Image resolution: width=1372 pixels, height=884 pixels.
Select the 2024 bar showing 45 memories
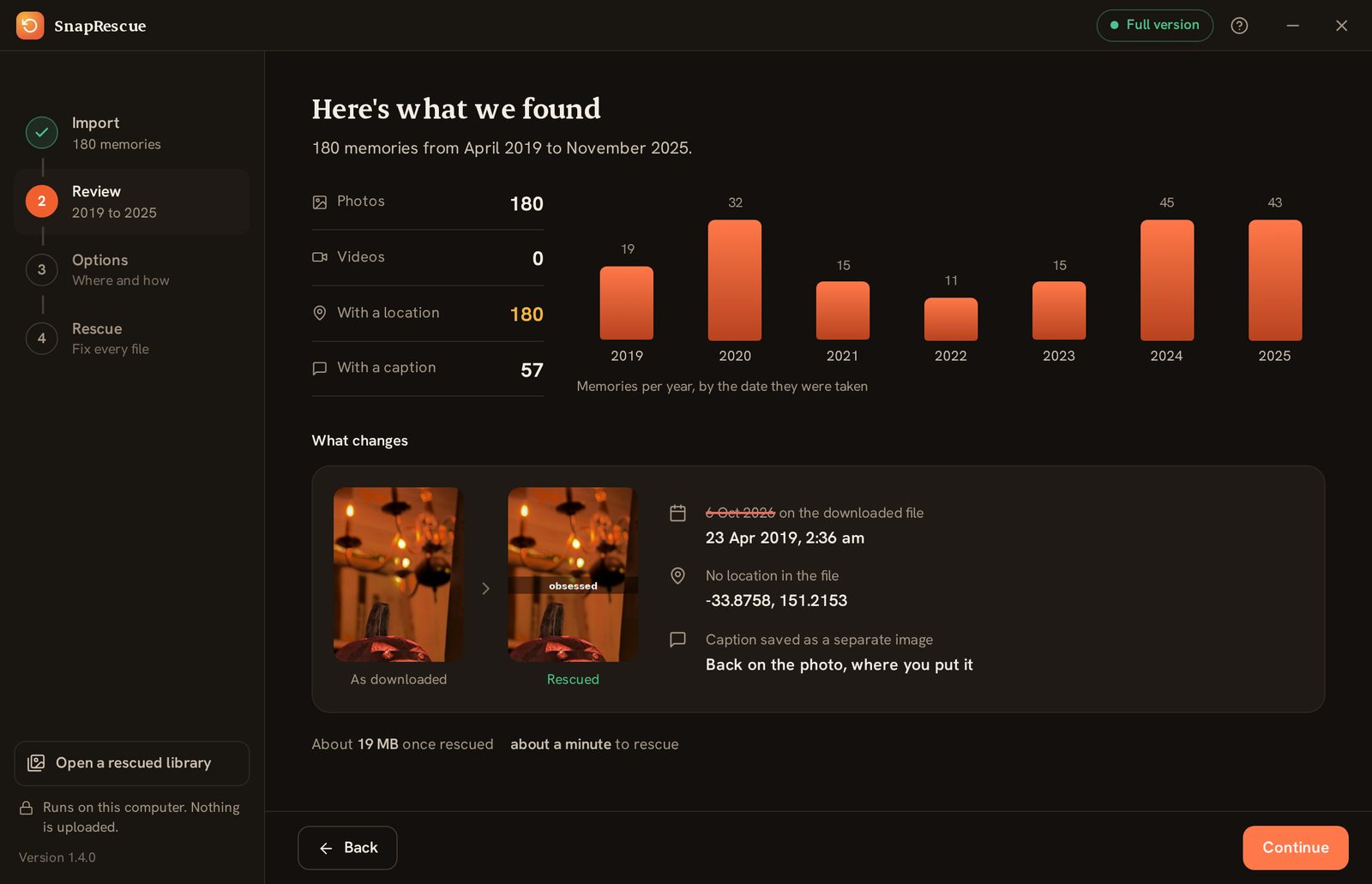1167,280
